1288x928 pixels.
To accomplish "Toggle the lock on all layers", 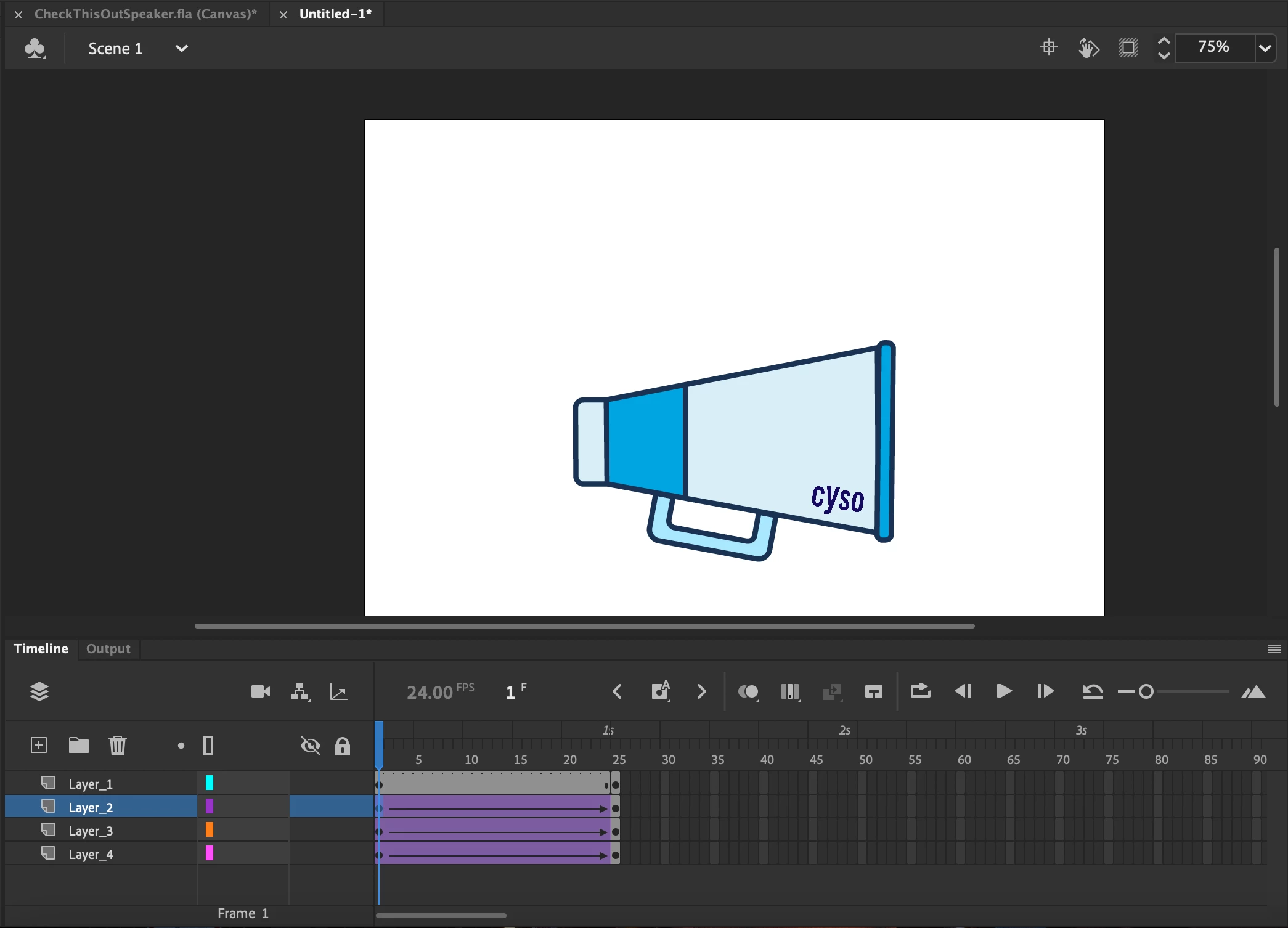I will coord(343,746).
